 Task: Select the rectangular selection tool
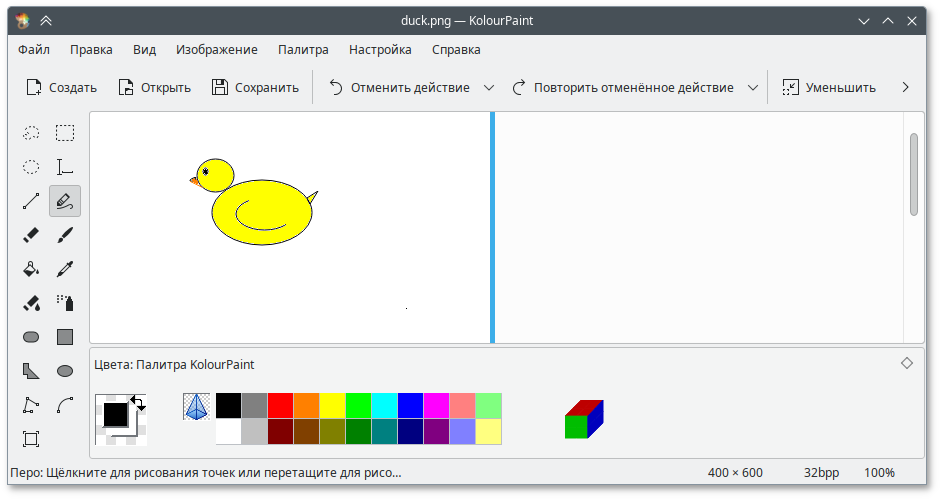(65, 133)
